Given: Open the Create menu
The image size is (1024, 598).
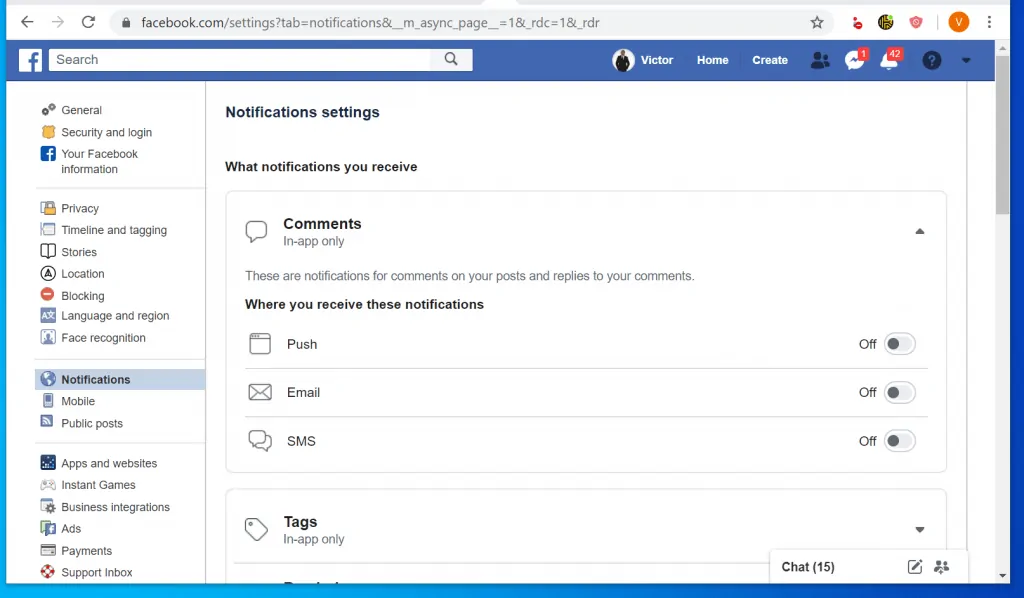Looking at the screenshot, I should click(769, 60).
